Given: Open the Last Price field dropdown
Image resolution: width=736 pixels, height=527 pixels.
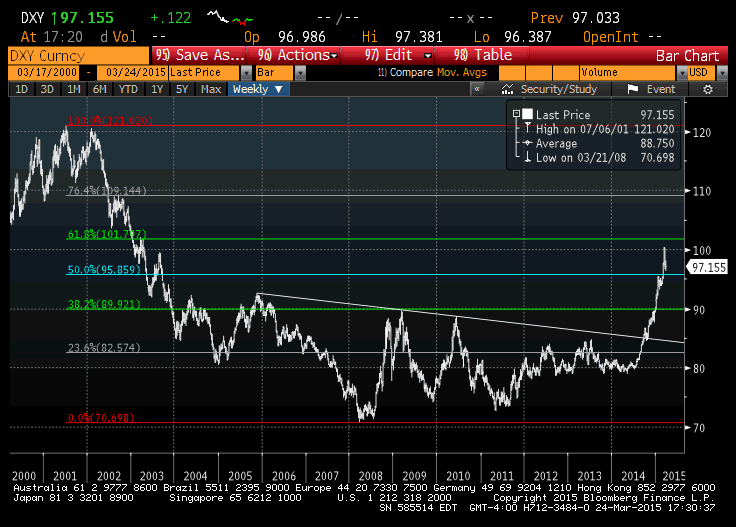Looking at the screenshot, I should (x=246, y=73).
